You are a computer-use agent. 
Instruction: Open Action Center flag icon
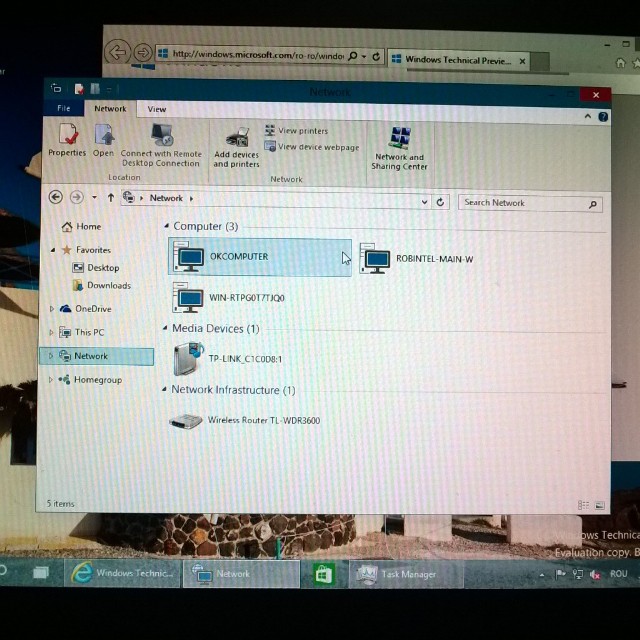pyautogui.click(x=560, y=574)
